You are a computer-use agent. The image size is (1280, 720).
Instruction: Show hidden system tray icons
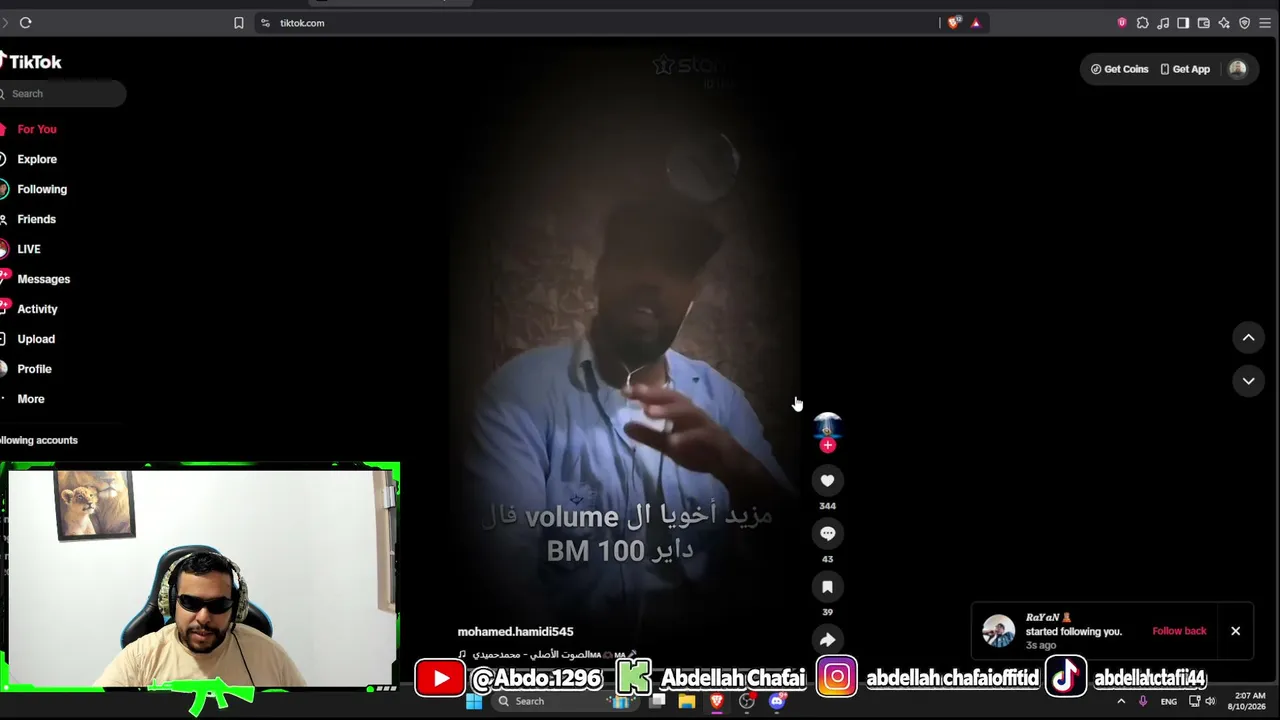1121,702
